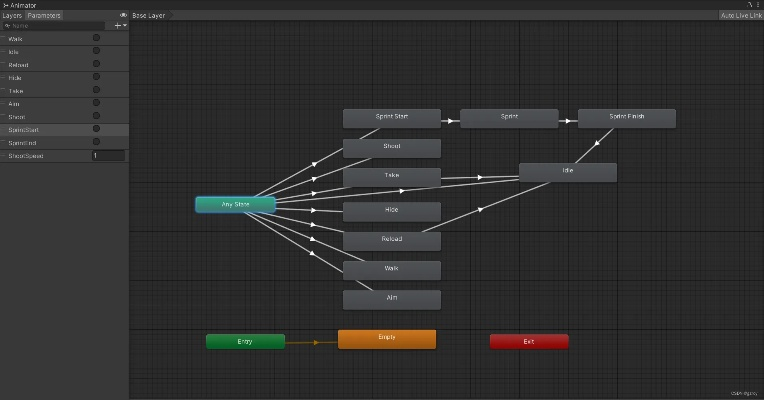
Task: Select the orange Empty default state
Action: tap(387, 339)
